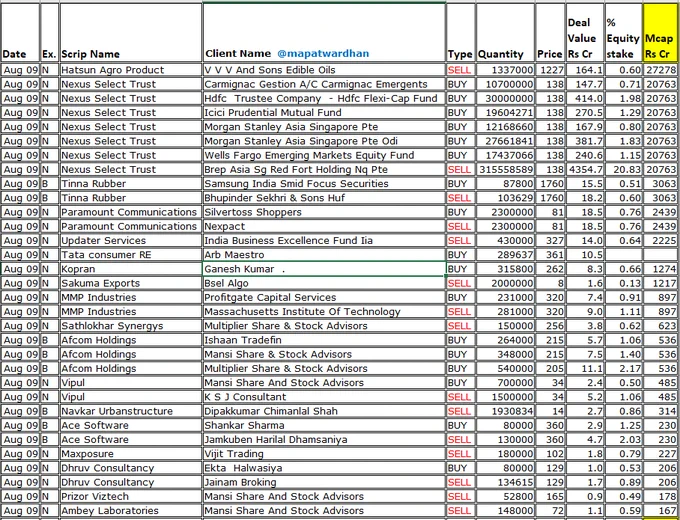Select SELL type in Hatsun Agro row

(460, 70)
